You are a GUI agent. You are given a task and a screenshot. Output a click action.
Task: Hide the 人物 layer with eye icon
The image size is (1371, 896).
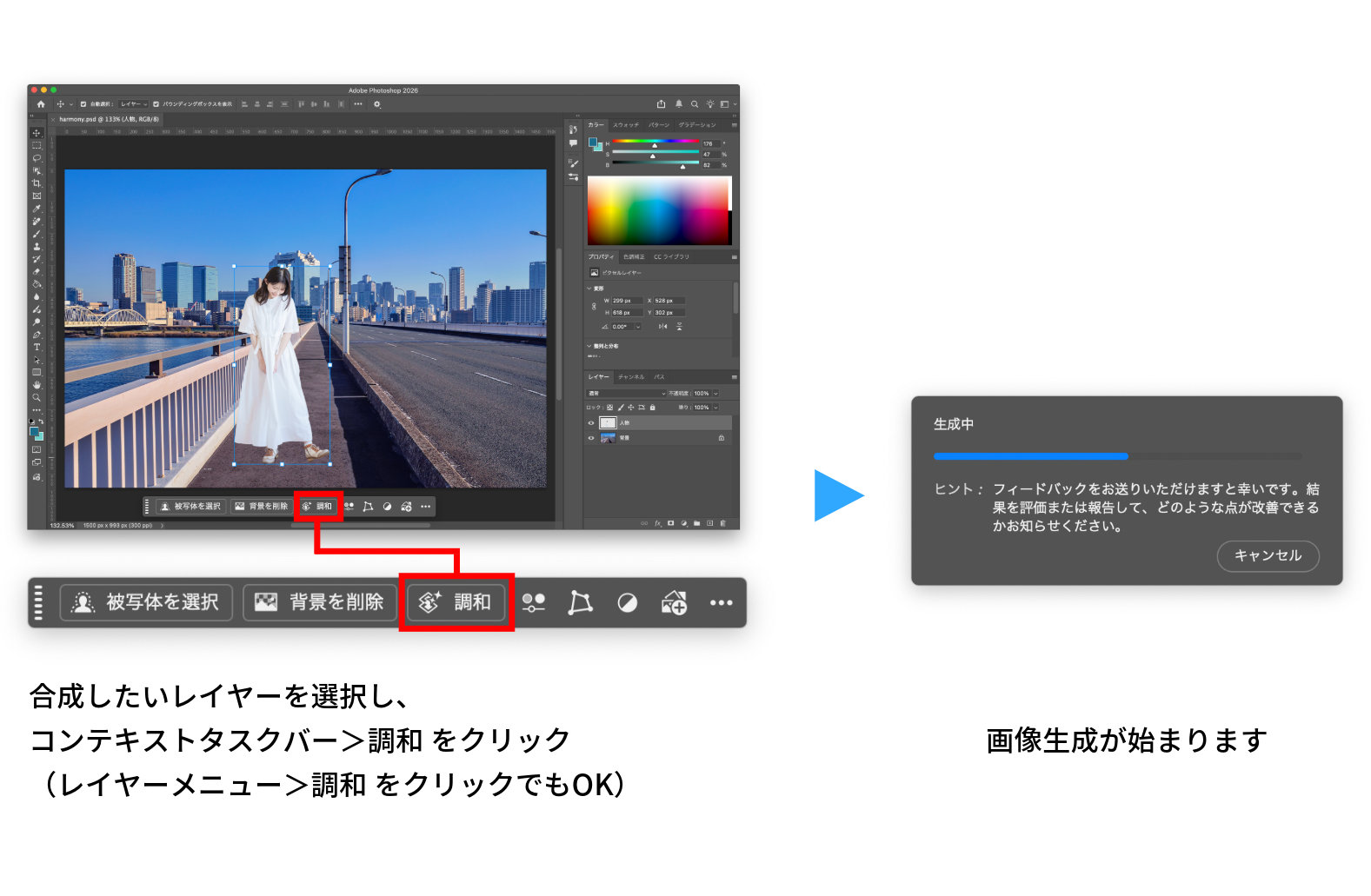click(x=591, y=423)
